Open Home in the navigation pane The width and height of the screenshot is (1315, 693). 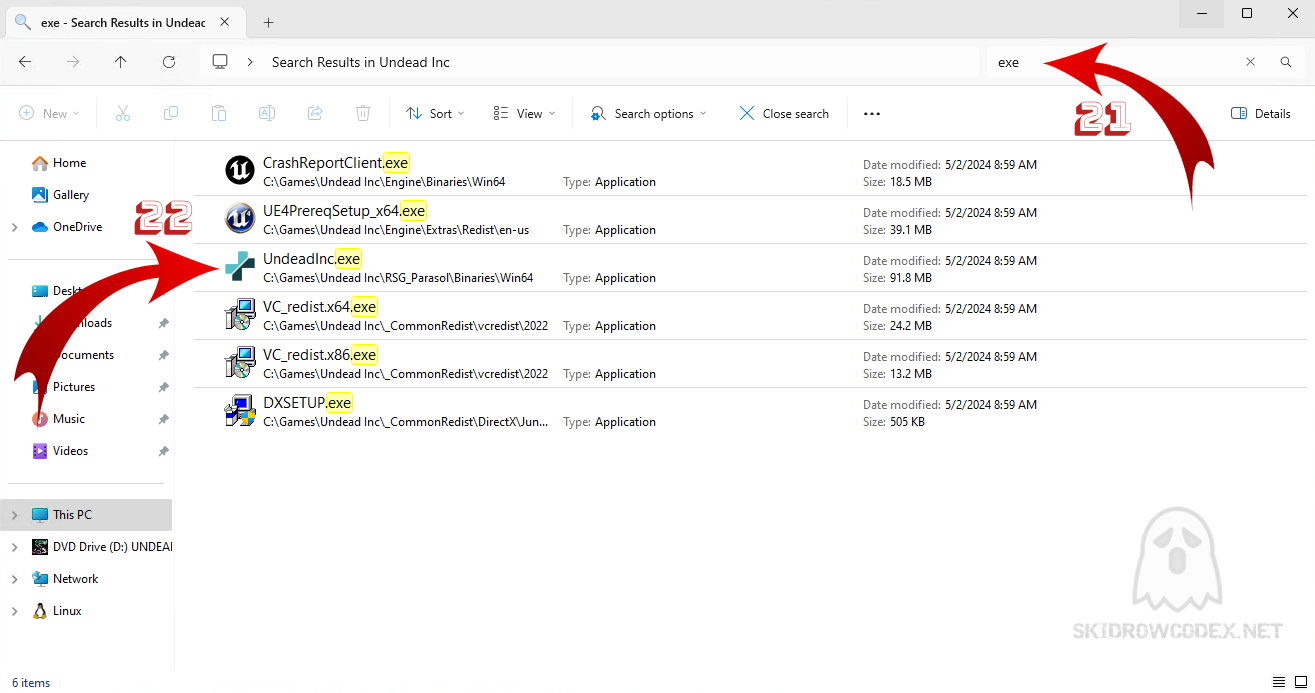point(69,163)
